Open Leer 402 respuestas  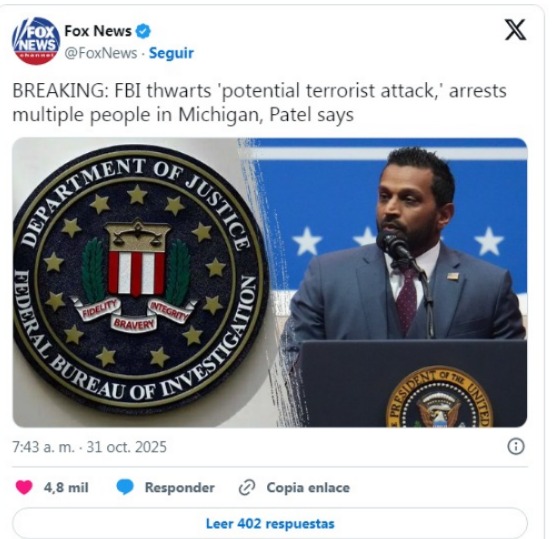270,524
